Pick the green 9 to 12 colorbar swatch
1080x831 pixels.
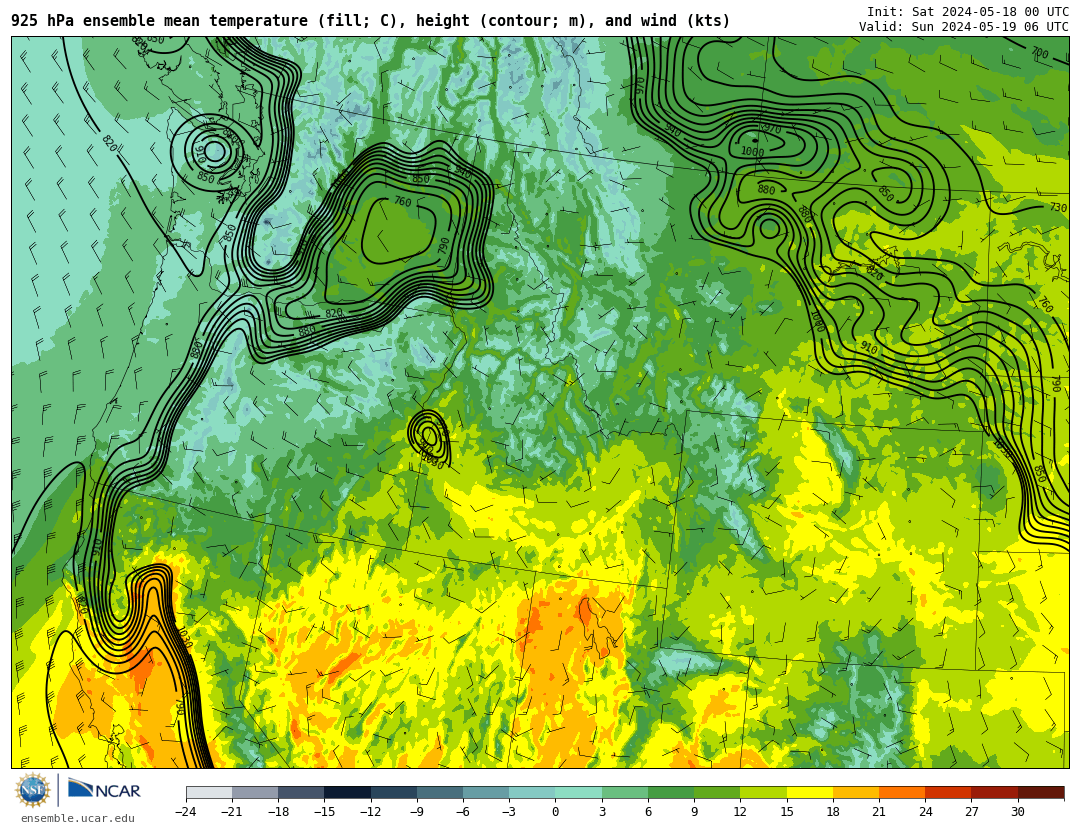tap(717, 792)
